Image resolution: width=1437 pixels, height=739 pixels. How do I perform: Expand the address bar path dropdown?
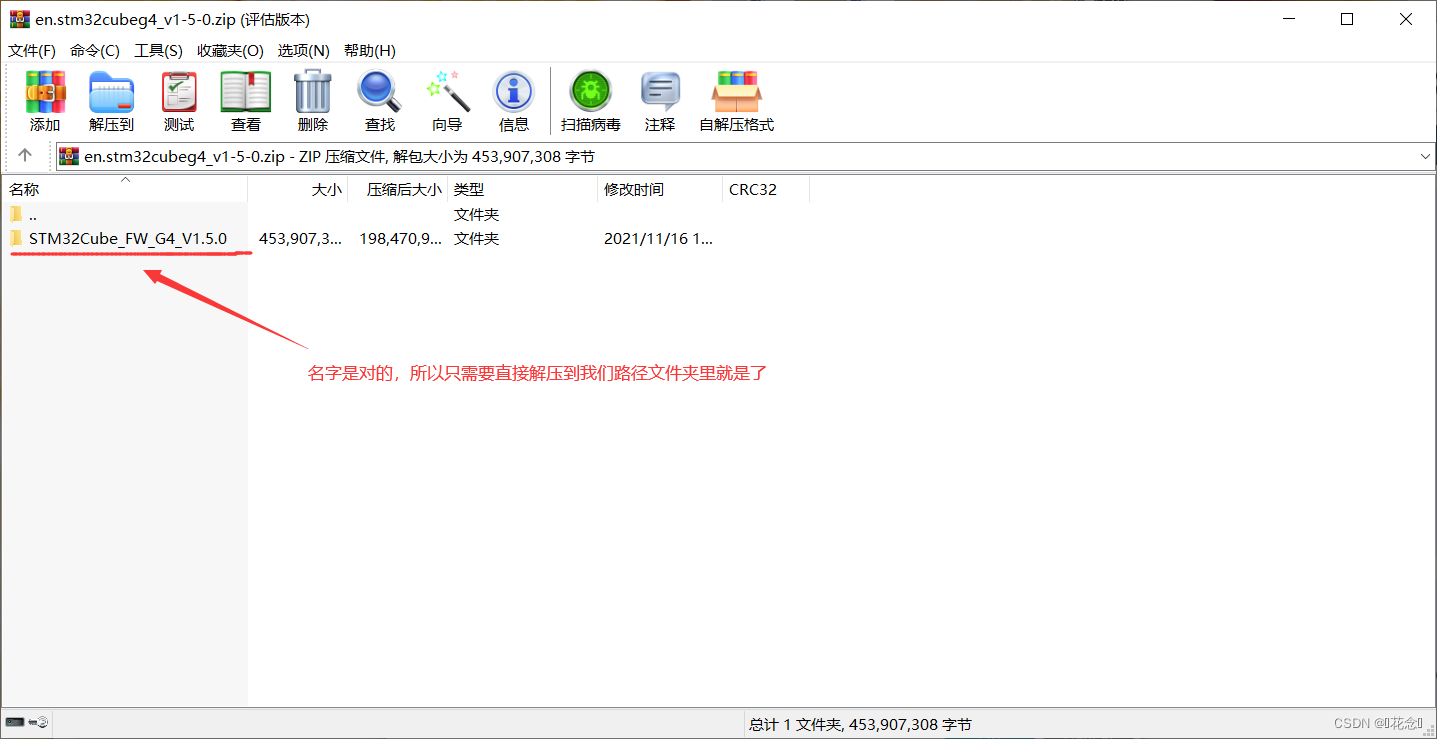tap(1425, 156)
